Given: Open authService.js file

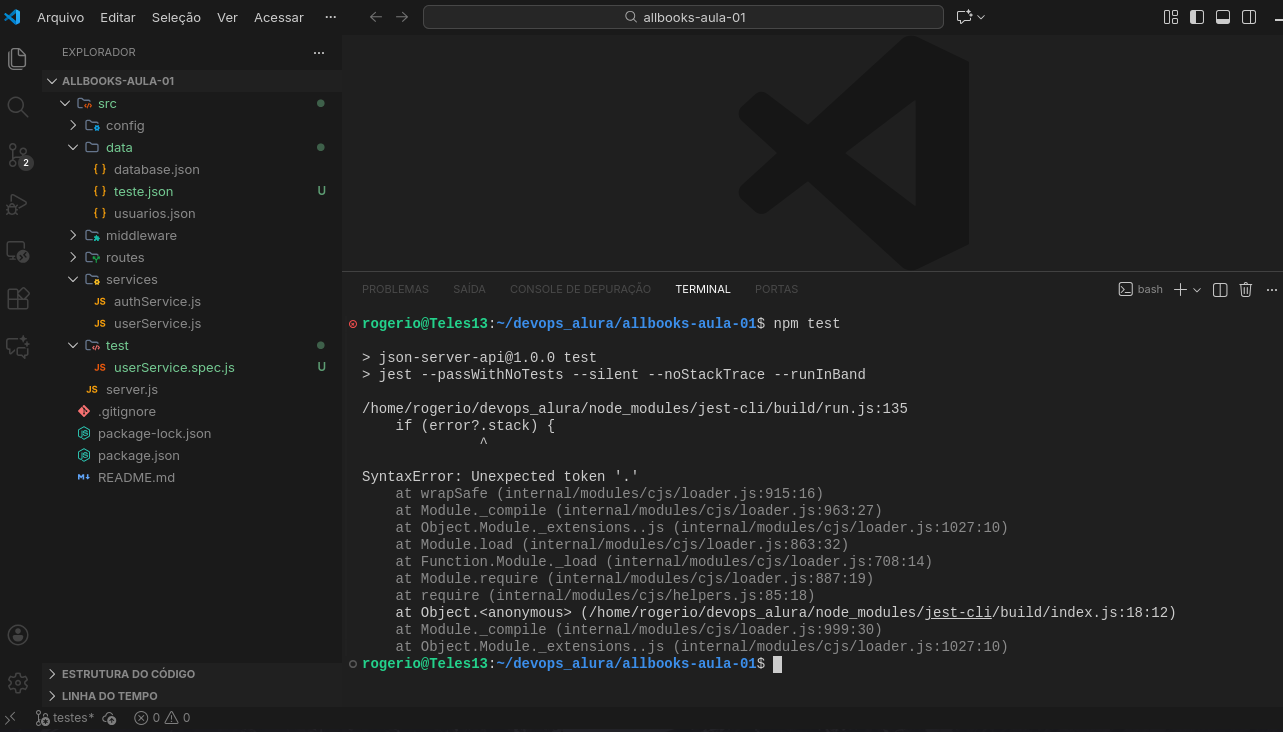Looking at the screenshot, I should [x=192, y=301].
